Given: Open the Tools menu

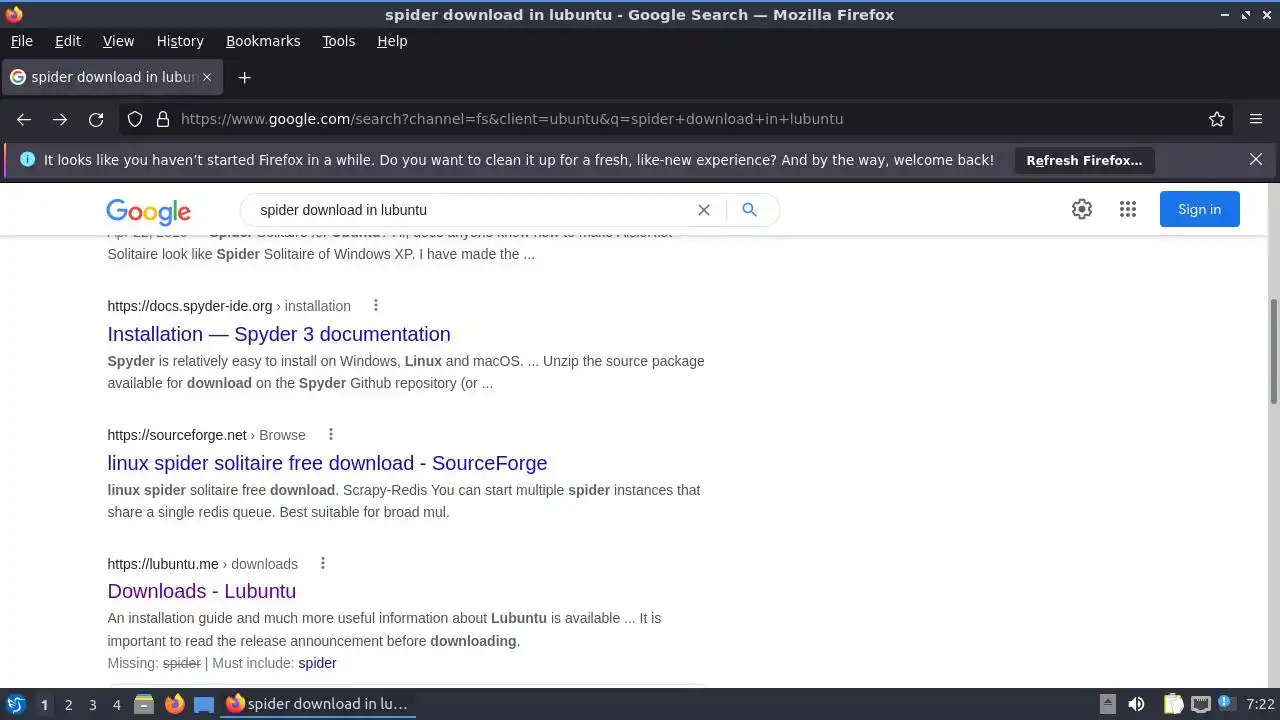Looking at the screenshot, I should tap(338, 41).
